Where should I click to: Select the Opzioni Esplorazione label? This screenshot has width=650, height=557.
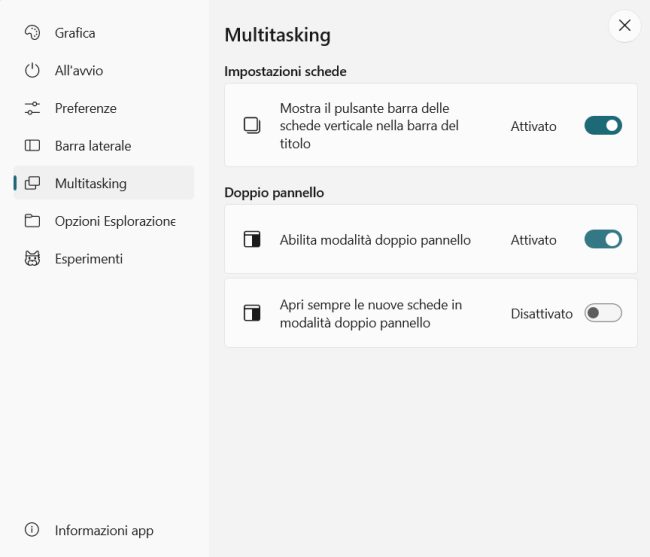point(115,221)
